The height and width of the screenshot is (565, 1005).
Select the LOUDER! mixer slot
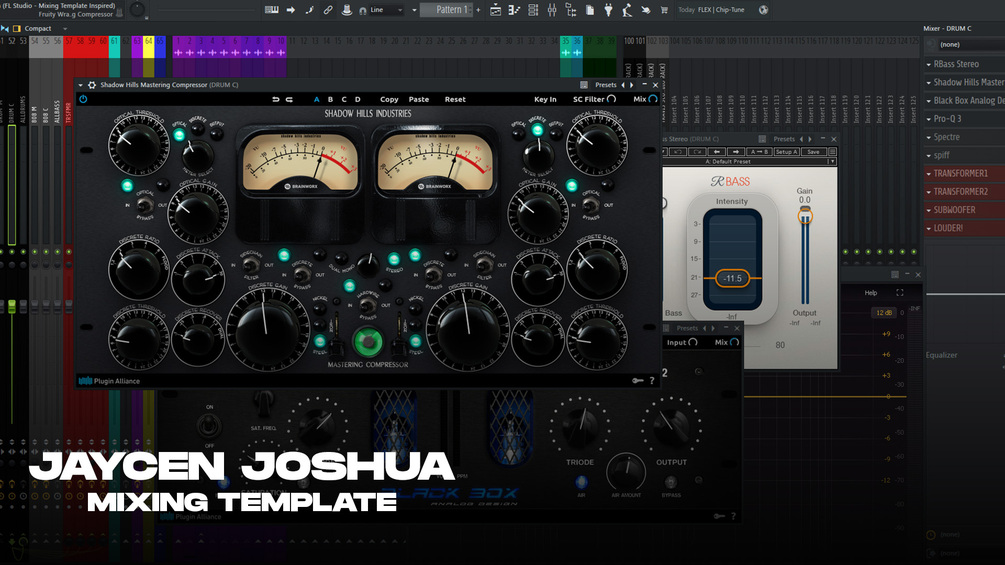[x=965, y=228]
